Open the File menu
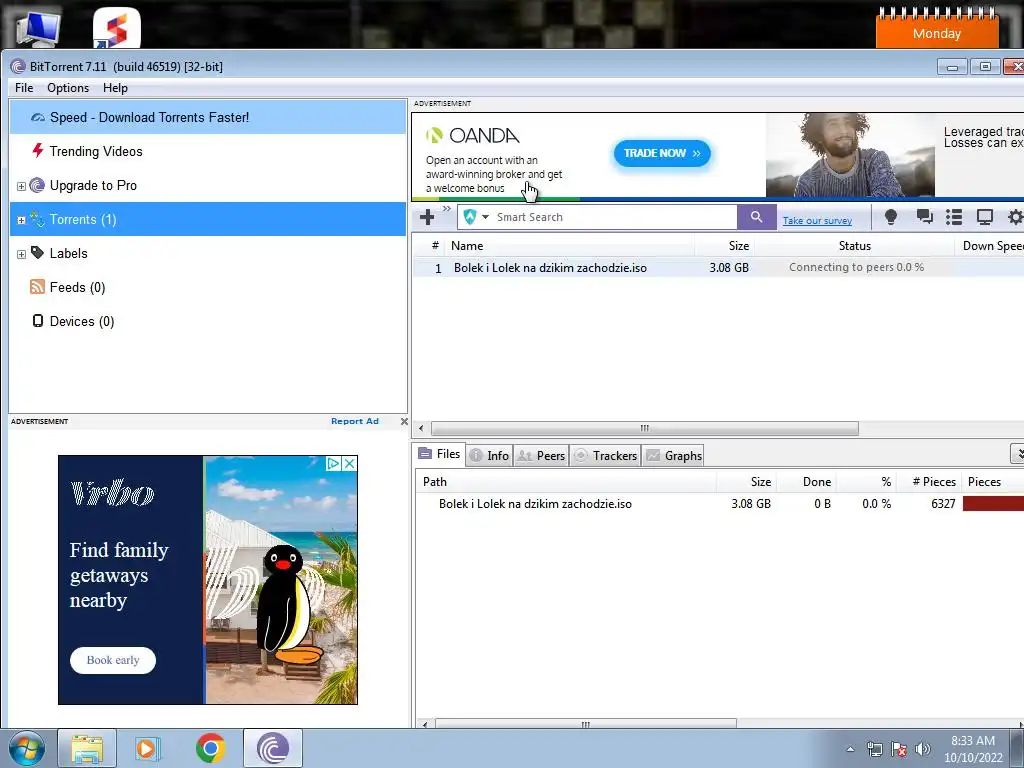1024x768 pixels. [x=24, y=88]
